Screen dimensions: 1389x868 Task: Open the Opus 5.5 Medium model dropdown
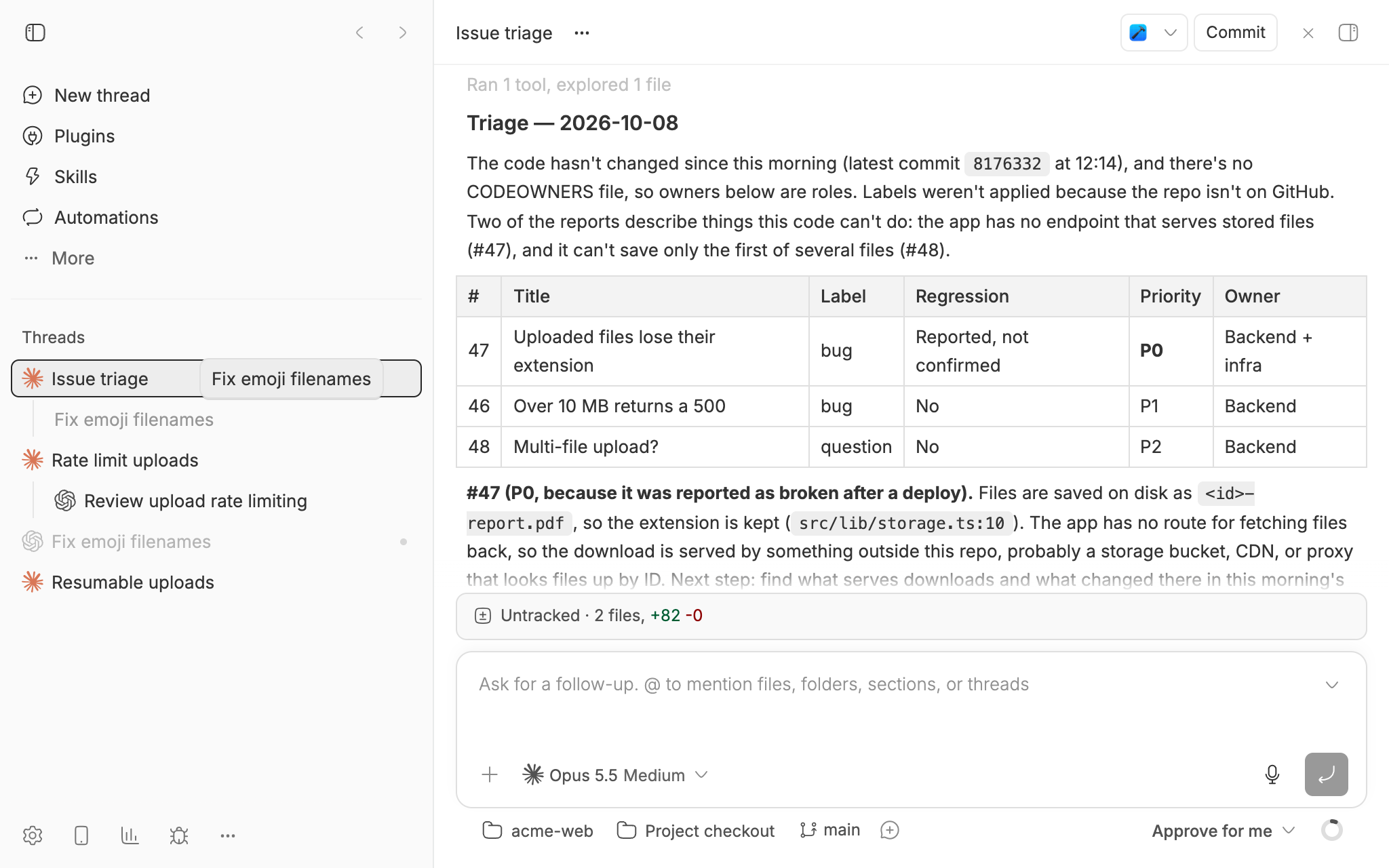coord(615,774)
